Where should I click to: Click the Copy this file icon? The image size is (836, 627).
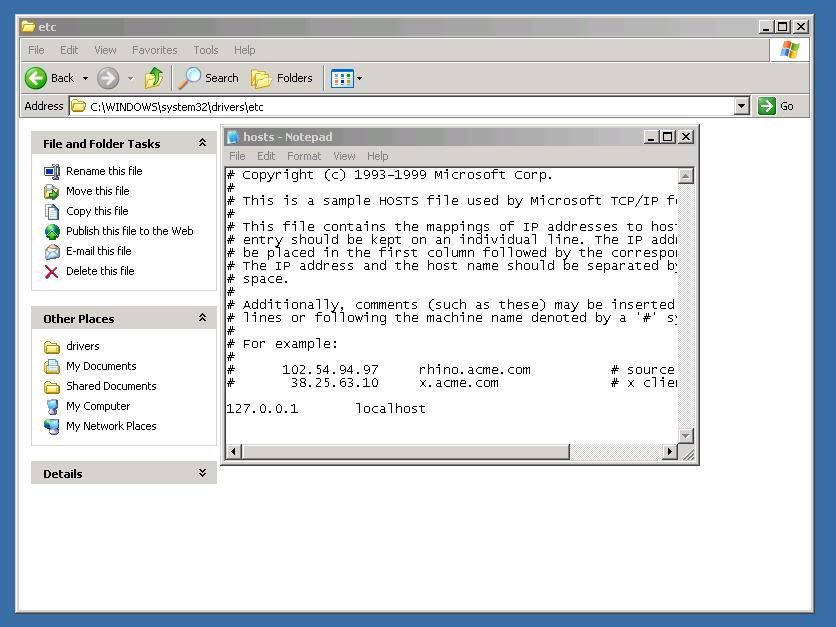coord(52,211)
